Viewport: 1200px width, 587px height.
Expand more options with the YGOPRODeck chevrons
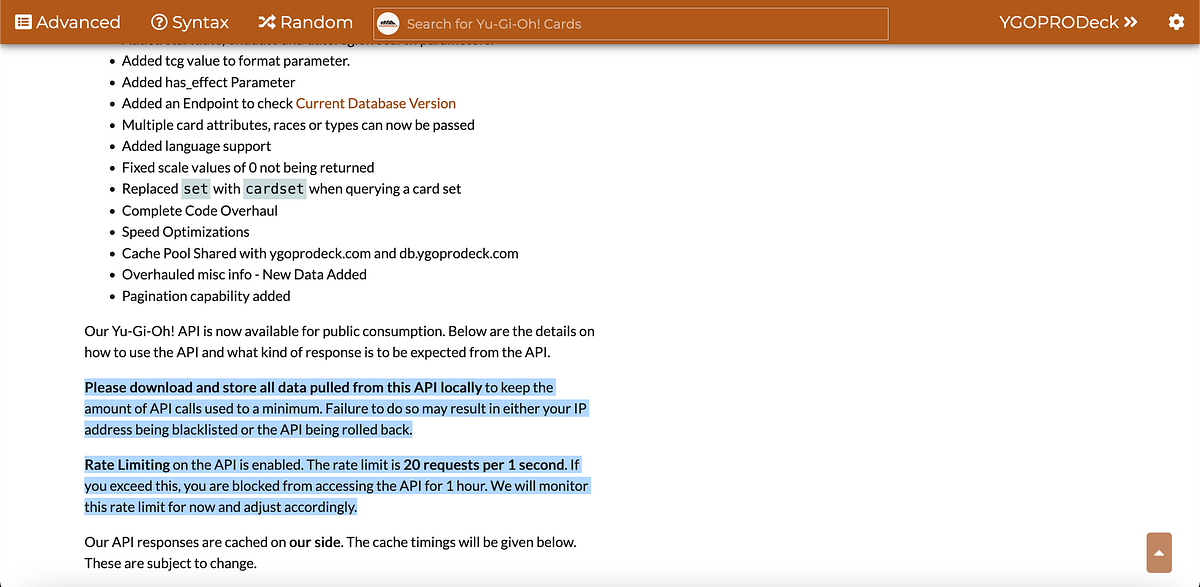coord(1132,20)
